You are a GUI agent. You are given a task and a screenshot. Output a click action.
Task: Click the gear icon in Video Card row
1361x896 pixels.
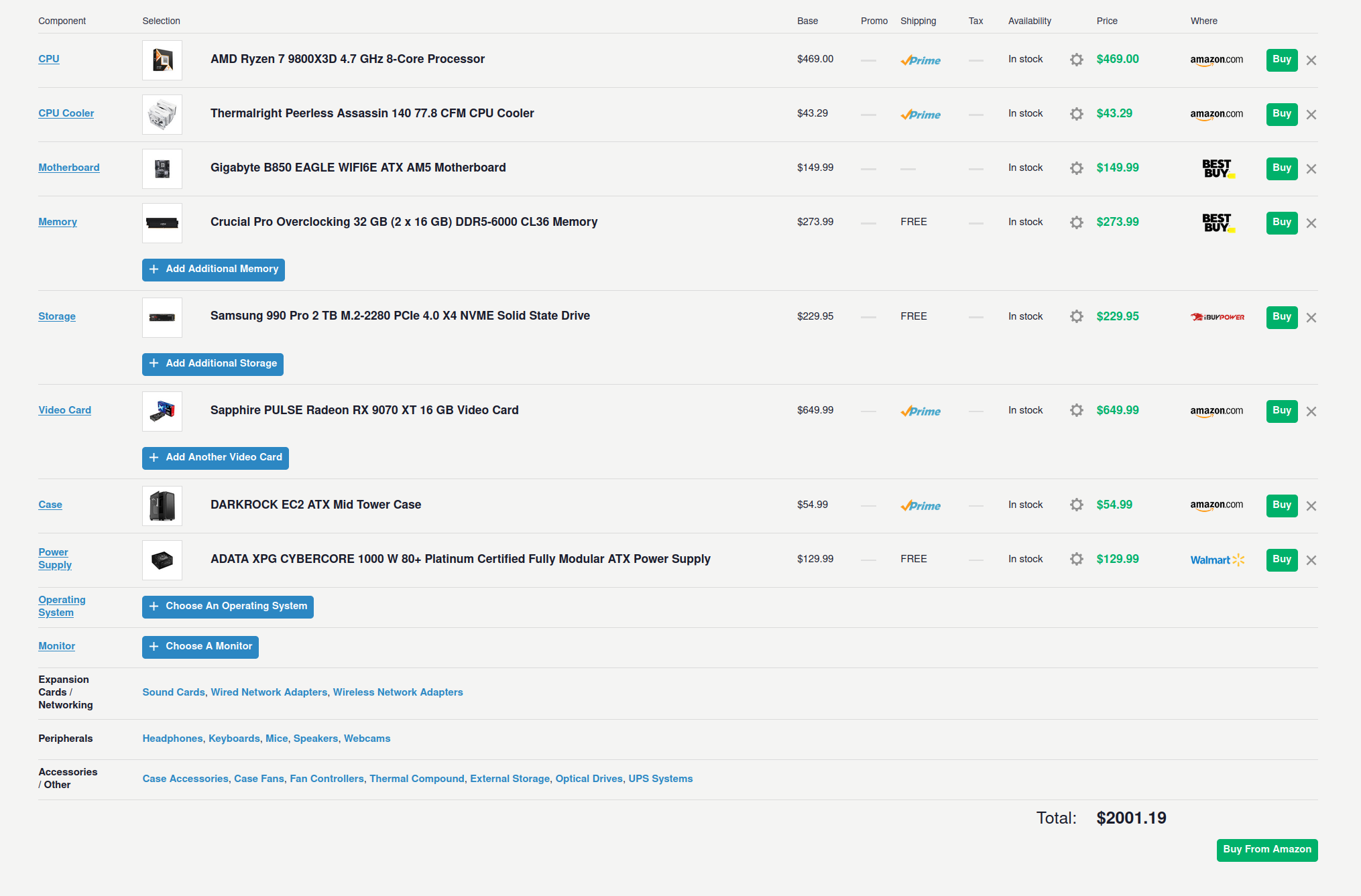pos(1076,410)
